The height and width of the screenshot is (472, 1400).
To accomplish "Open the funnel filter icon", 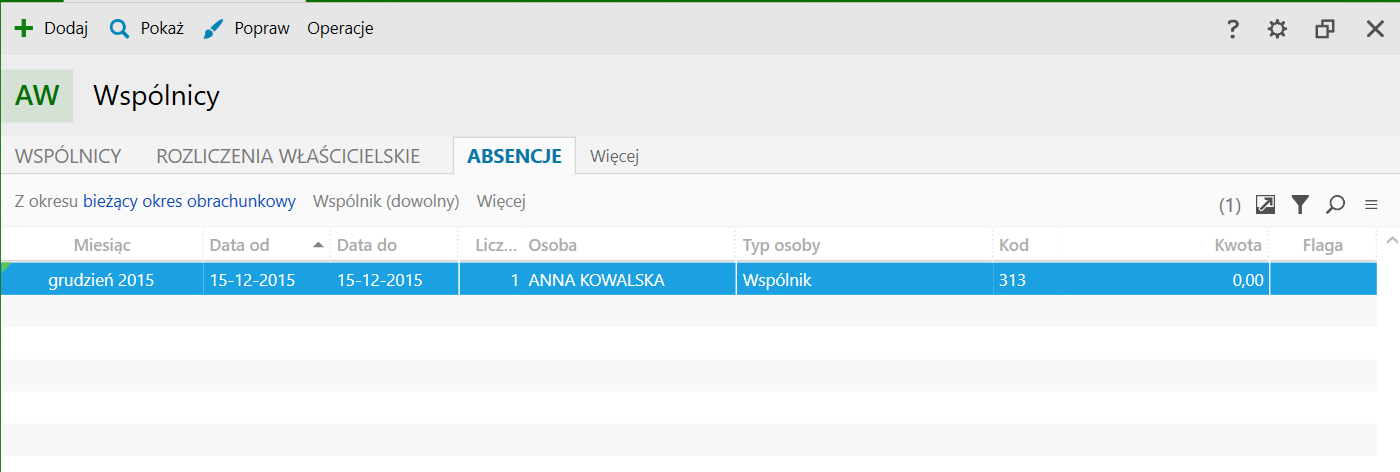I will 1299,205.
